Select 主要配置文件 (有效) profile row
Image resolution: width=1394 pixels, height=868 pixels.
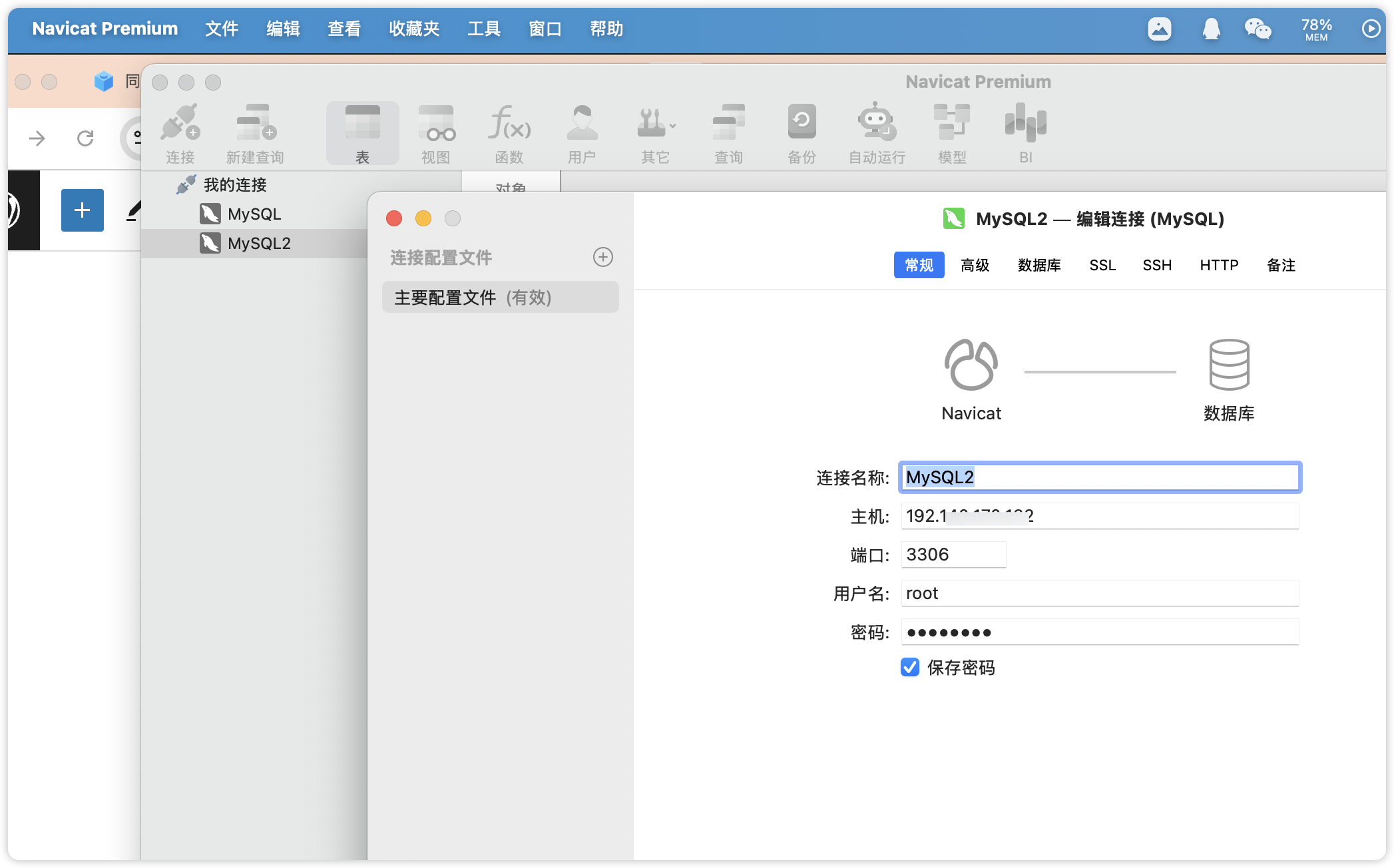(x=500, y=297)
